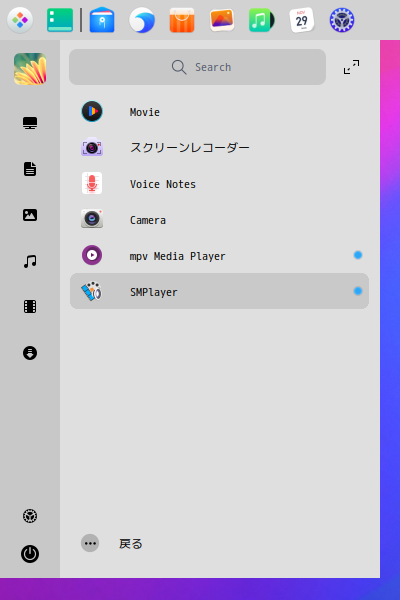Screen dimensions: 400x600
Task: Open Voice Notes app
Action: (219, 184)
